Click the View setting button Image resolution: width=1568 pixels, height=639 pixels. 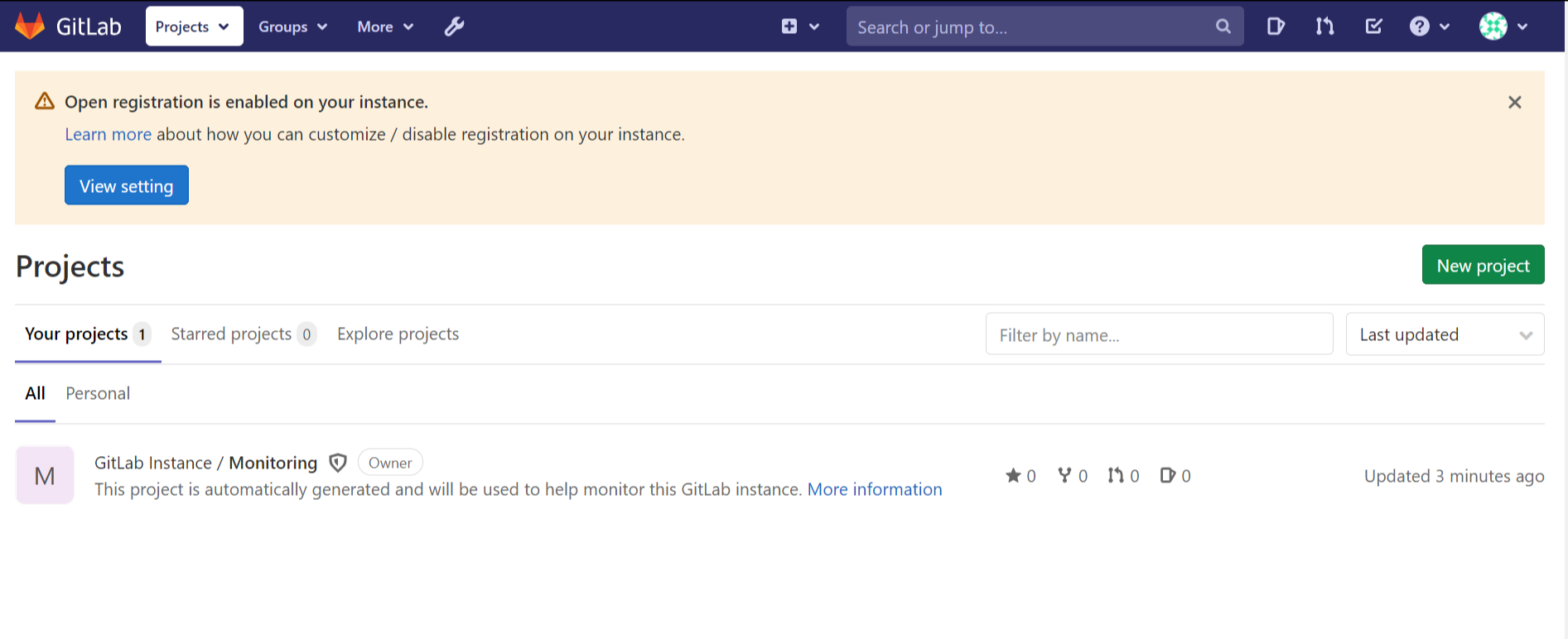pos(127,185)
